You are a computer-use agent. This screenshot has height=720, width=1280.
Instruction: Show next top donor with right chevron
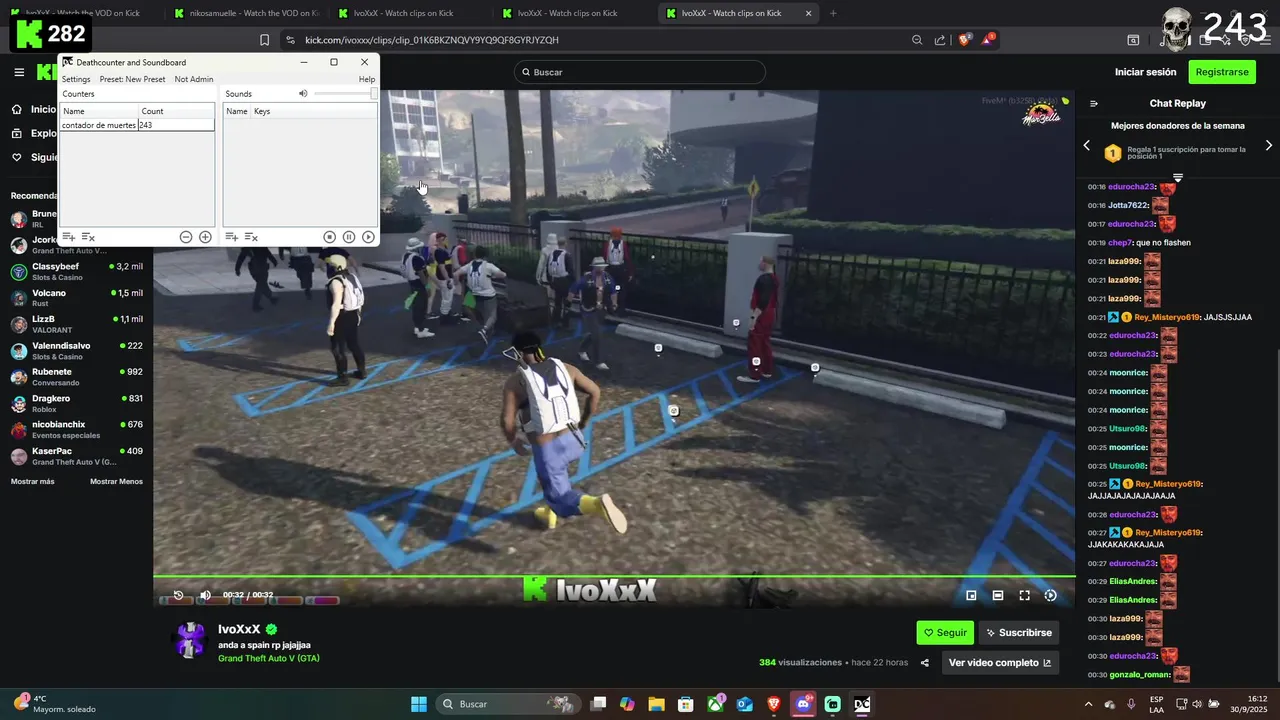point(1269,146)
